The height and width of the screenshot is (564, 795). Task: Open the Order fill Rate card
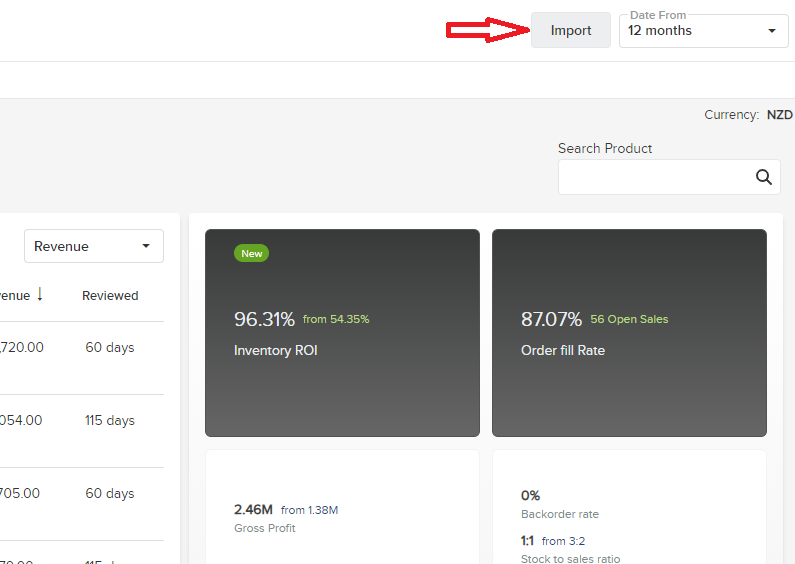click(x=629, y=333)
